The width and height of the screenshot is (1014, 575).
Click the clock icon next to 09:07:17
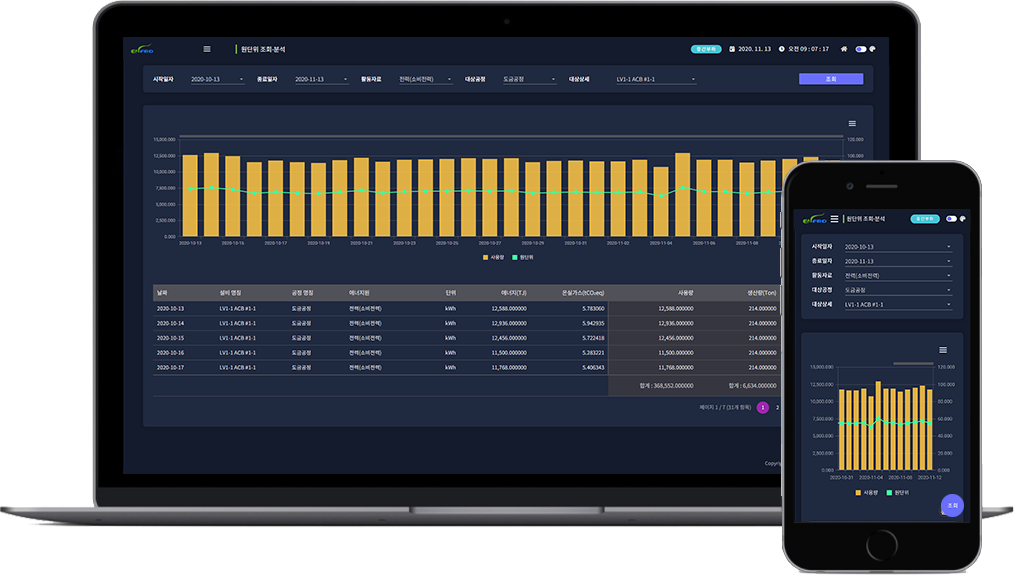pos(781,49)
